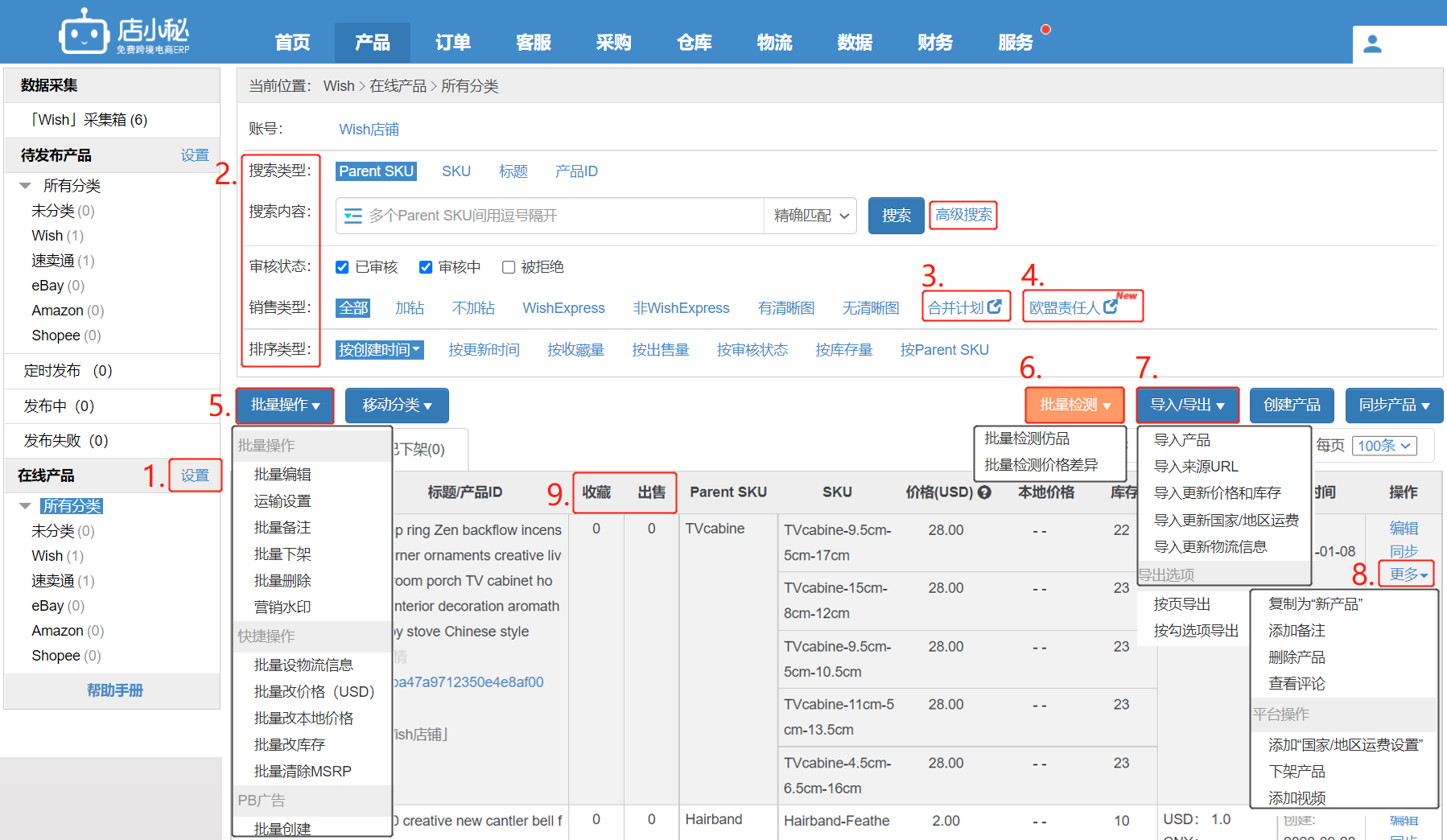Screen dimensions: 1447x840
Task: Open the 移动分类 dropdown button
Action: (x=397, y=406)
